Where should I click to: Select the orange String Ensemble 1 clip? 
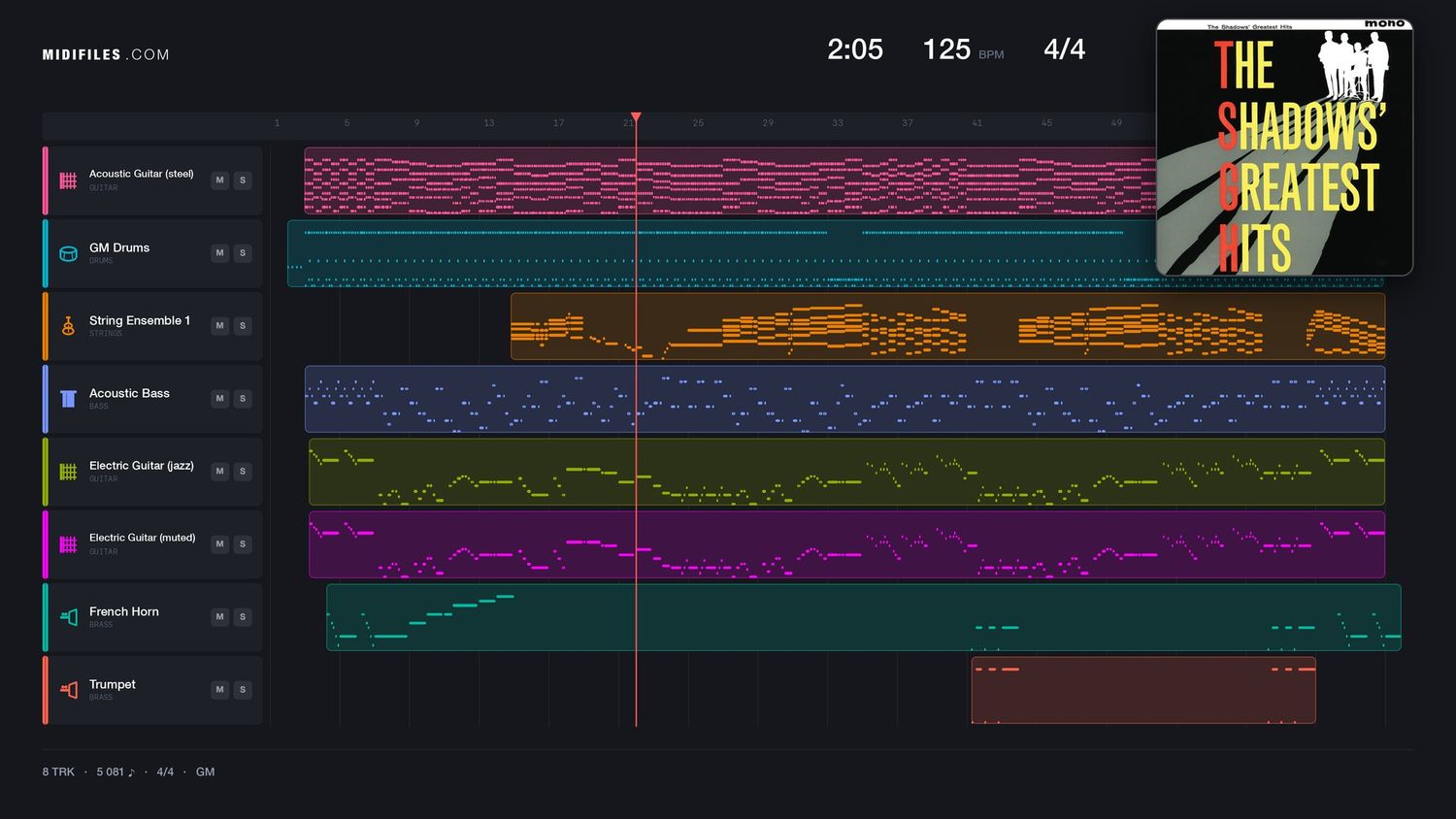[948, 326]
